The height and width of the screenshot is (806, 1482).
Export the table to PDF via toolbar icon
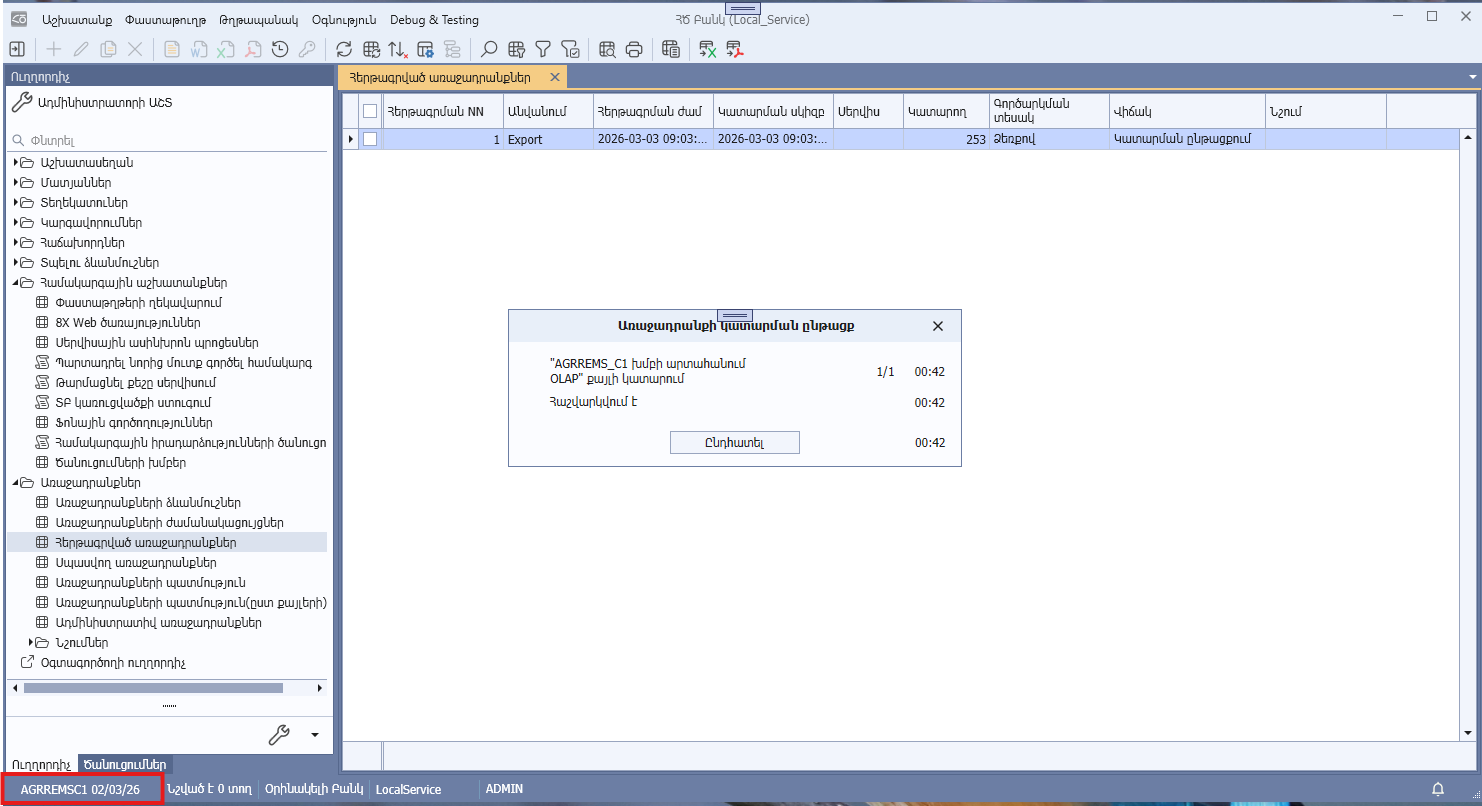point(735,49)
